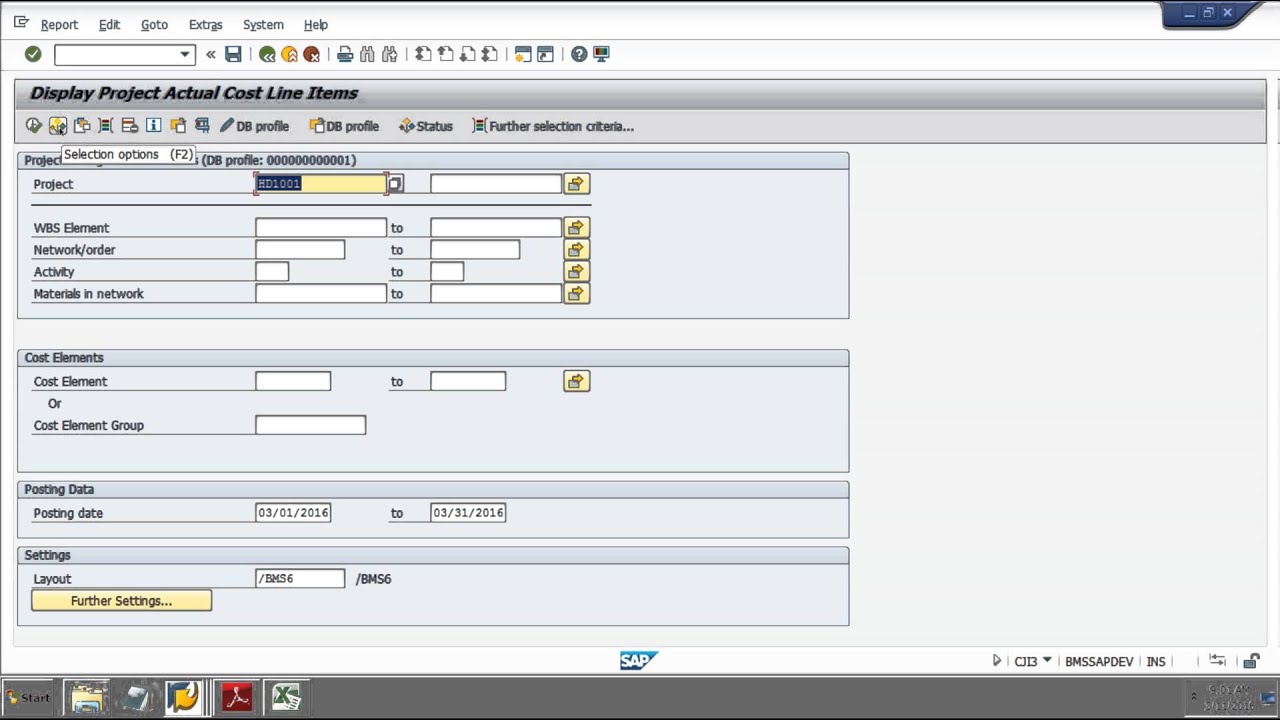Click WBS Element from-value field
1280x720 pixels.
(321, 228)
